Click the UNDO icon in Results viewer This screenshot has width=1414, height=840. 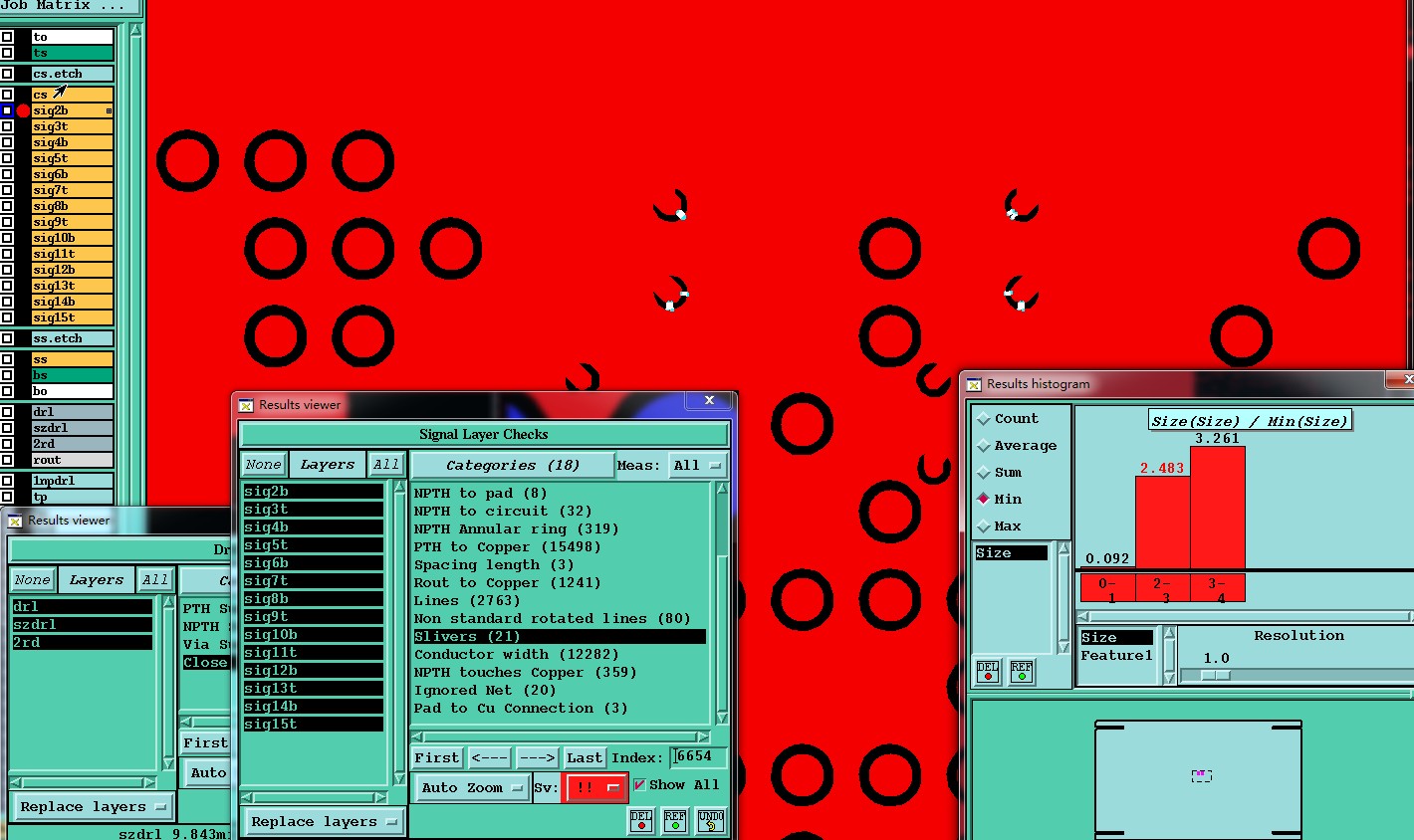point(711,820)
